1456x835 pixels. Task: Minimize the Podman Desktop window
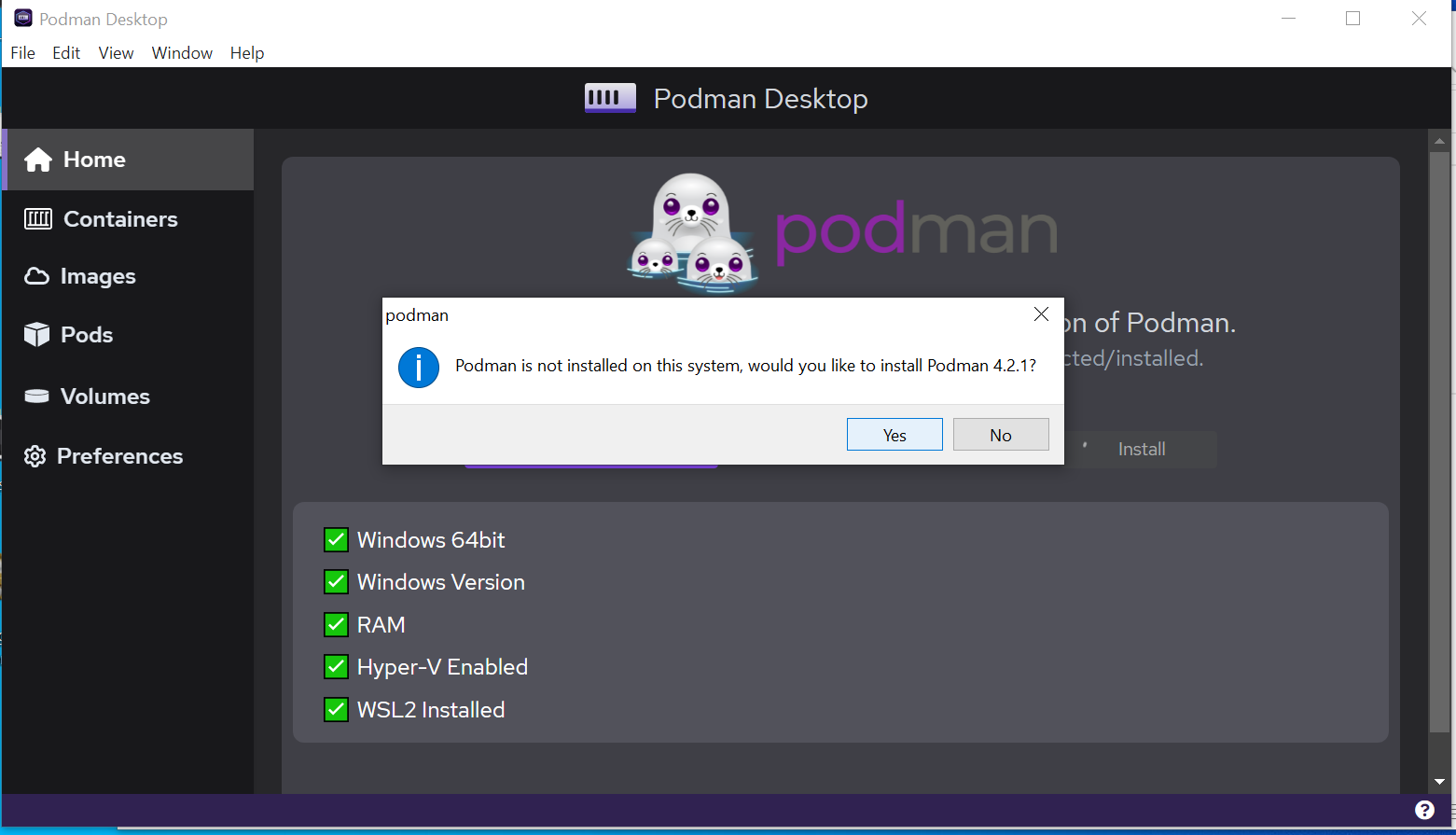1289,19
